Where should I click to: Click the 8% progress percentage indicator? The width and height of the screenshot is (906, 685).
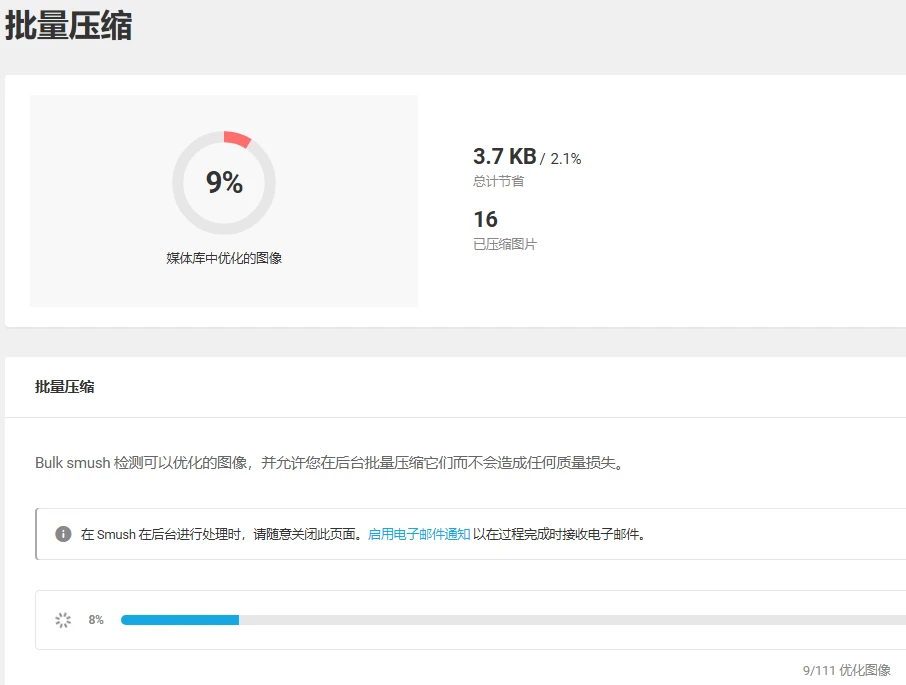pyautogui.click(x=96, y=620)
